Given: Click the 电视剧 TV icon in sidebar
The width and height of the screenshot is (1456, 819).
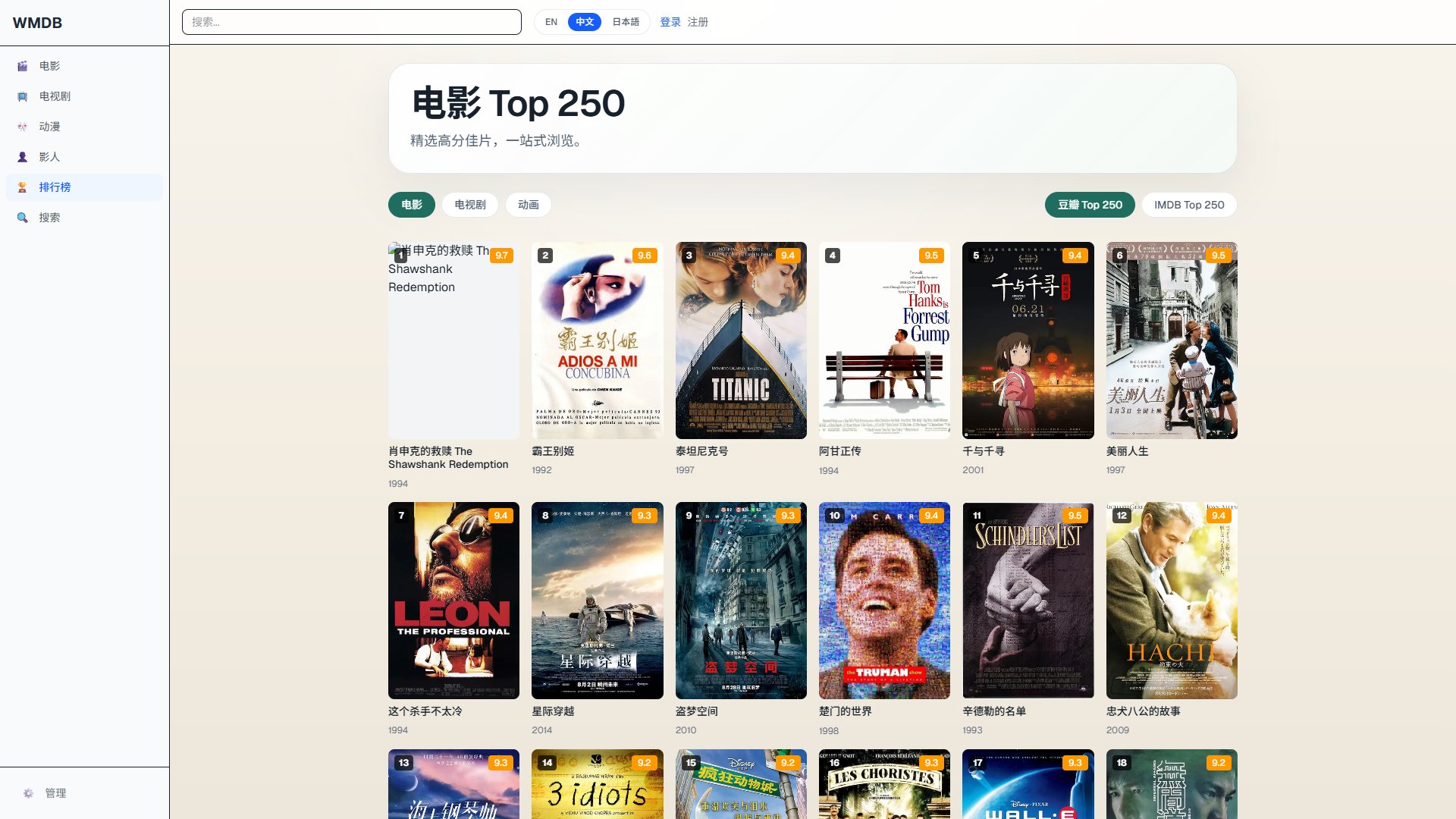Looking at the screenshot, I should pos(23,96).
